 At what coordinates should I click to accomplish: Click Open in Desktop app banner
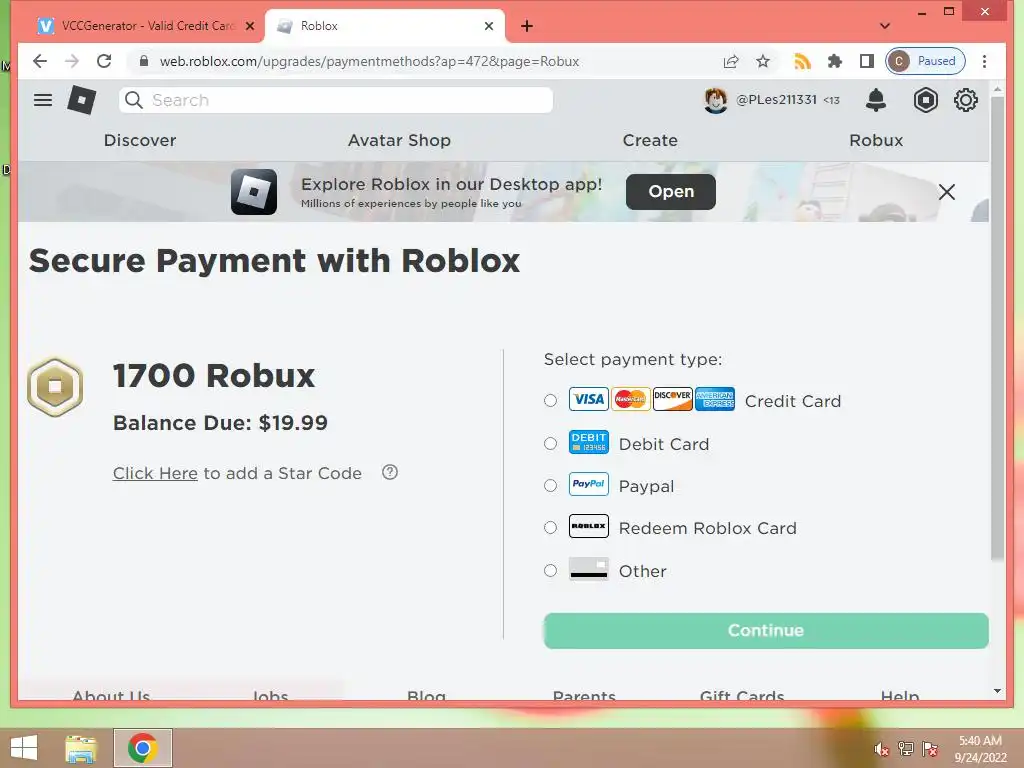(x=671, y=191)
